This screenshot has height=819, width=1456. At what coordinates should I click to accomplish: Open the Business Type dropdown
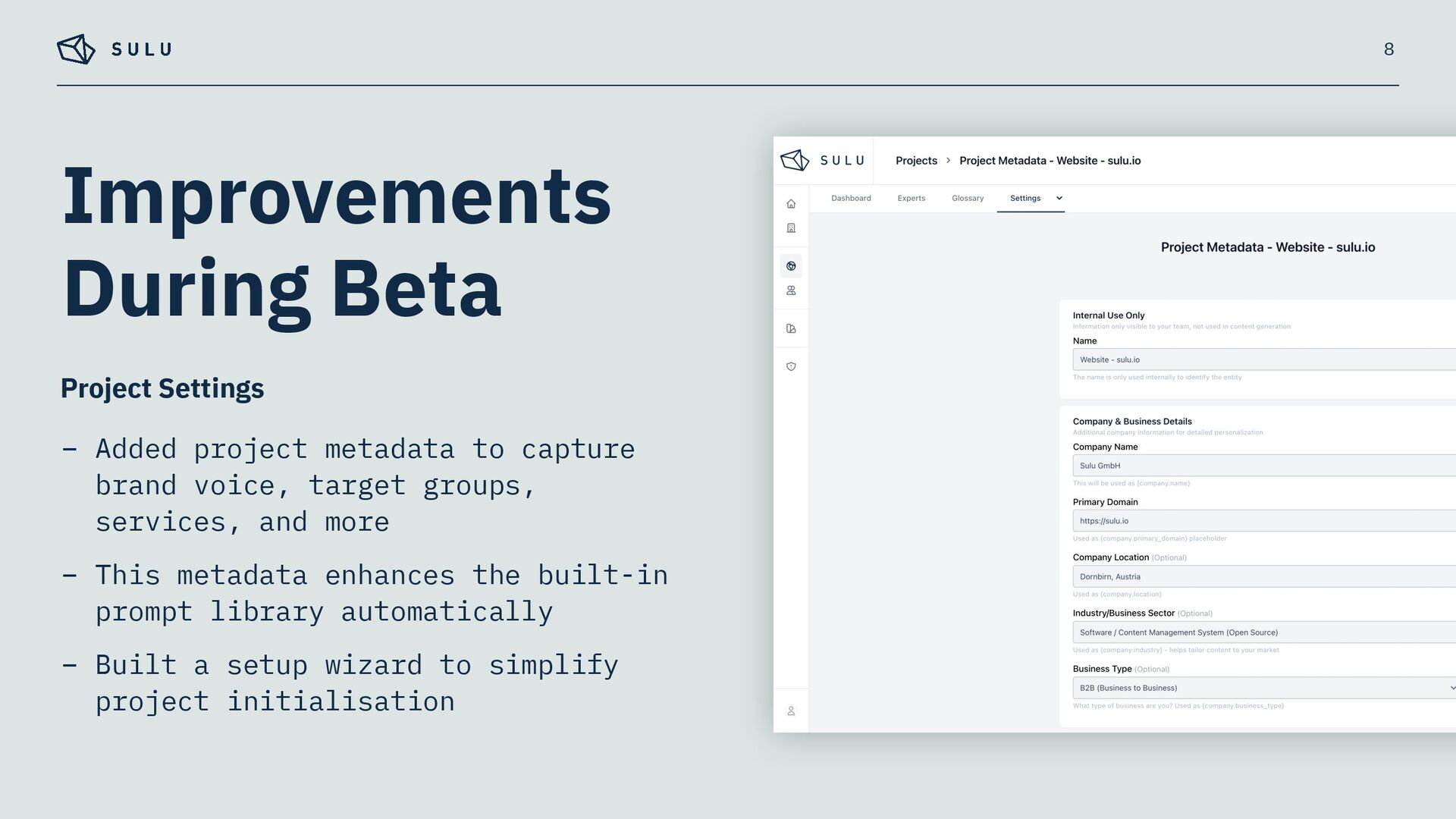click(x=1263, y=688)
